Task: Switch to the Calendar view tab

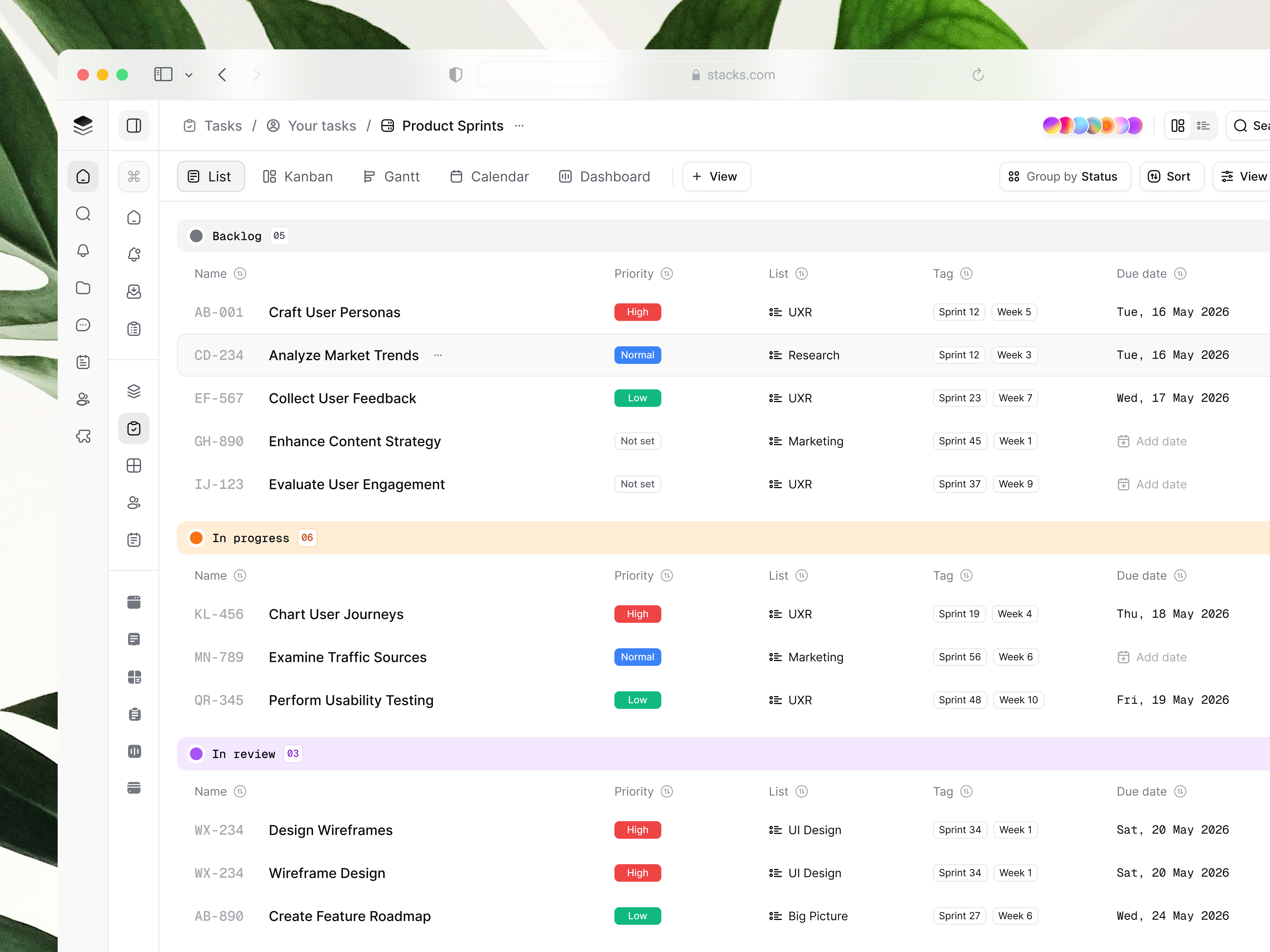Action: click(x=489, y=176)
